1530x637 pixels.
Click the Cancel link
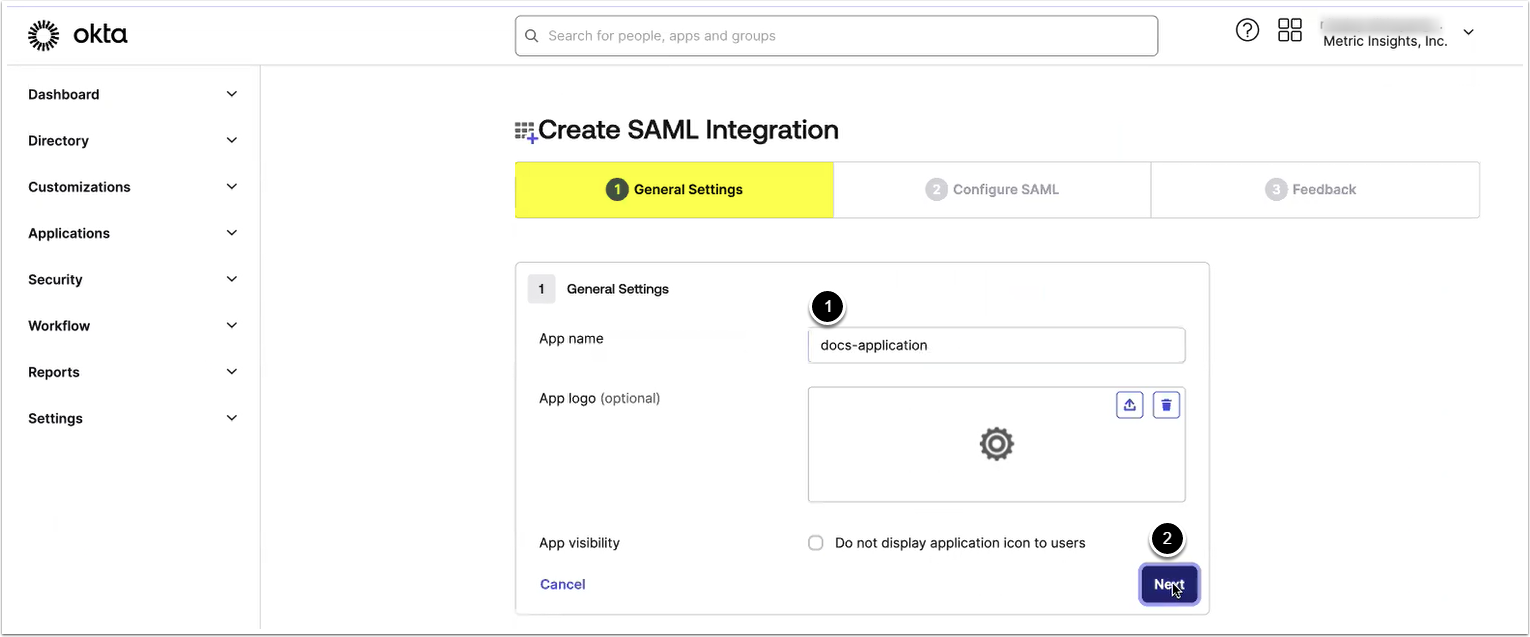(x=562, y=584)
